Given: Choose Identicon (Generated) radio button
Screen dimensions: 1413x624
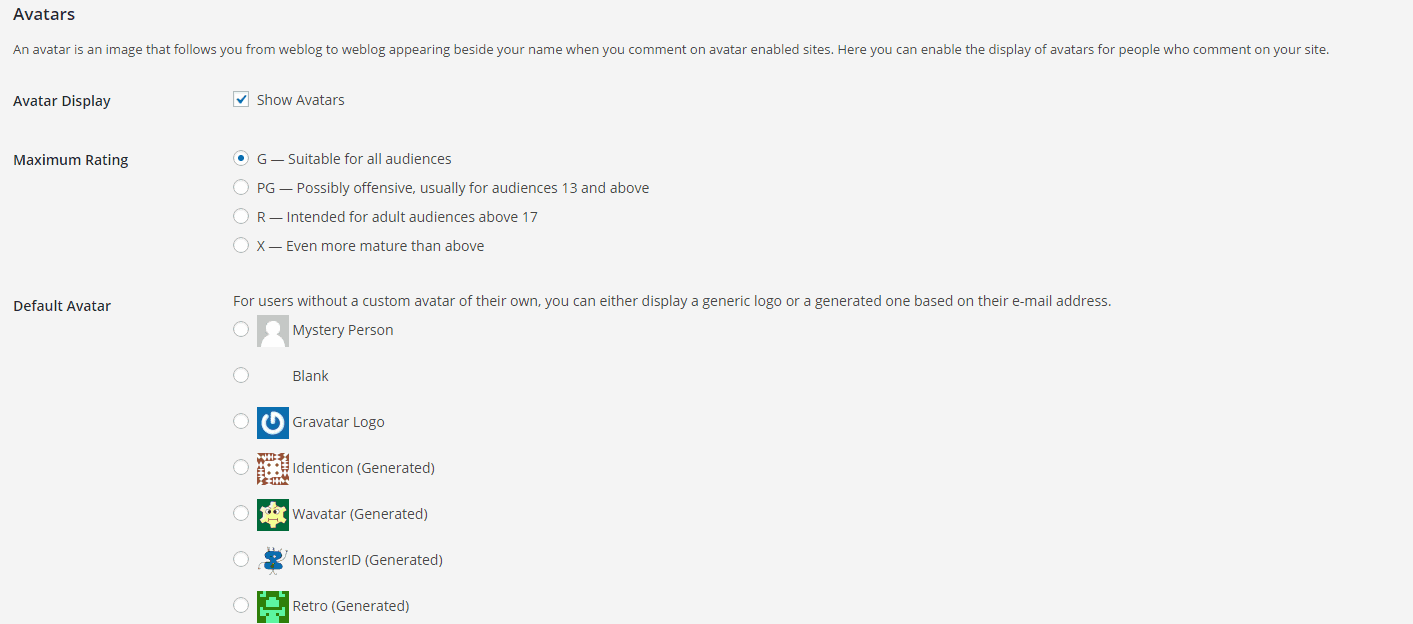Looking at the screenshot, I should [241, 467].
